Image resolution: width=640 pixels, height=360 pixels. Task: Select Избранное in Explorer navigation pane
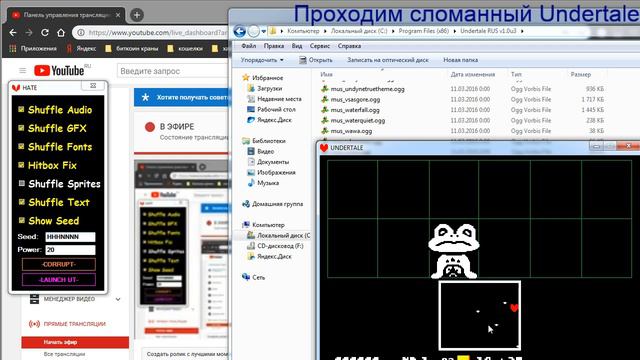pos(267,78)
